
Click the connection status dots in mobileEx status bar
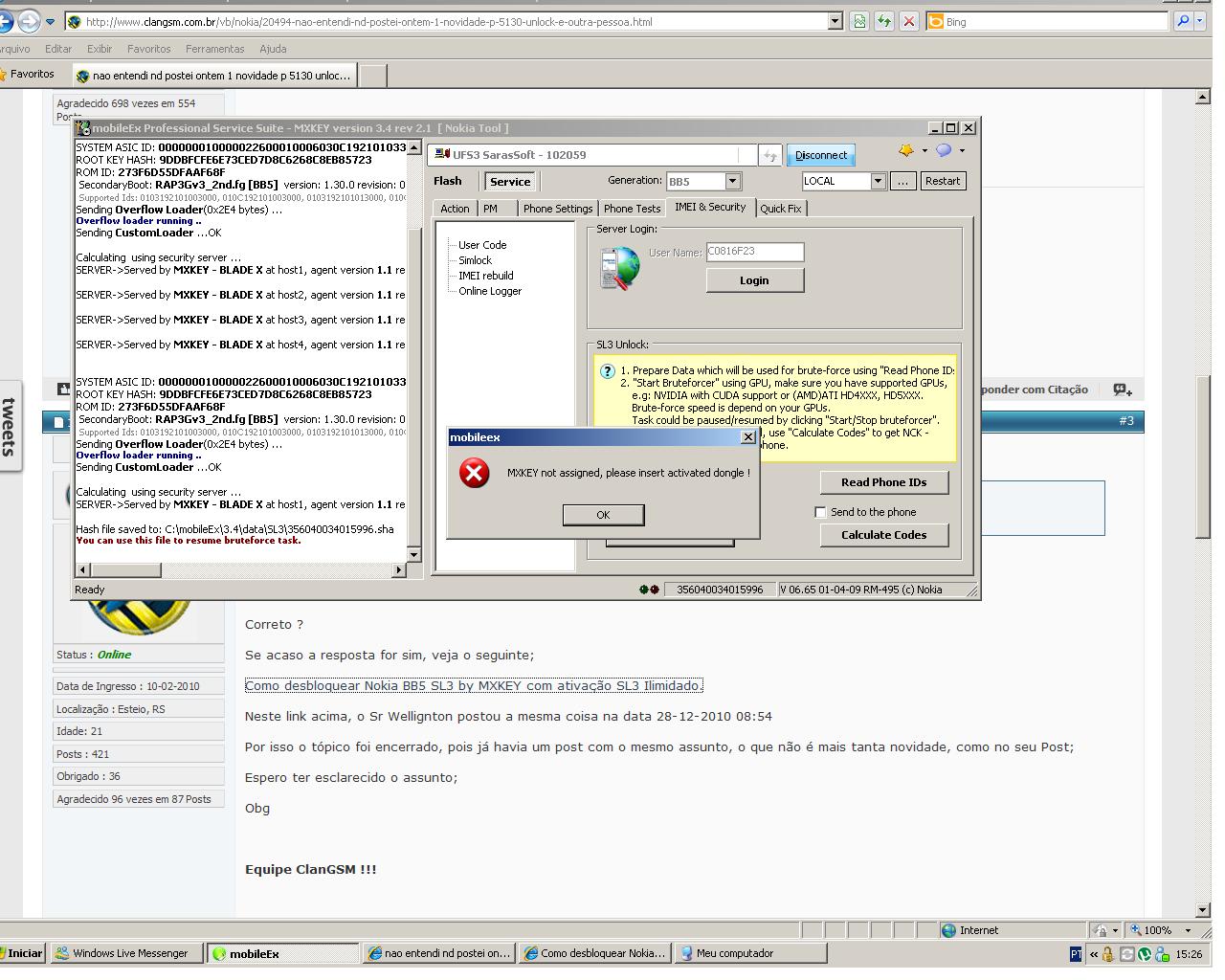tap(649, 590)
